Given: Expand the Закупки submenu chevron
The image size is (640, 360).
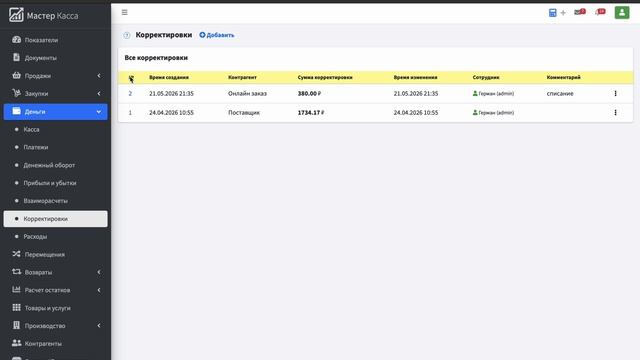Looking at the screenshot, I should pos(99,93).
